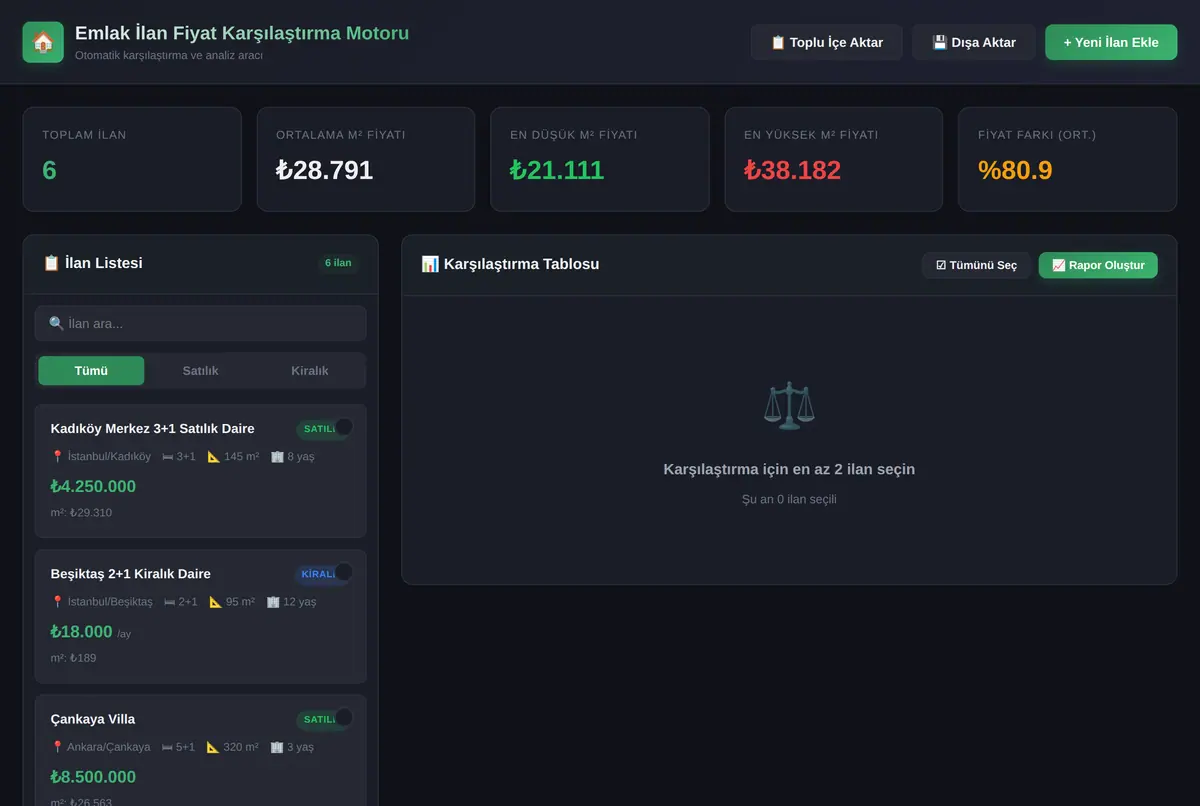
Task: Tick the Çankaya Villa listing checkbox
Action: coord(344,717)
